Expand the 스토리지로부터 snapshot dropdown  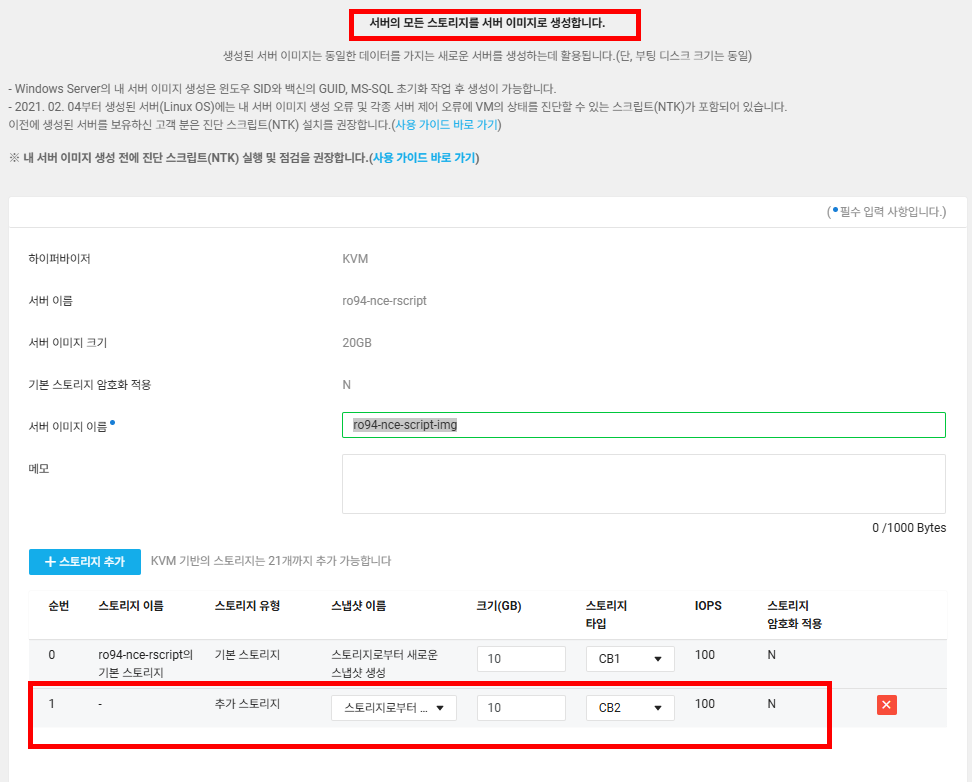pyautogui.click(x=395, y=707)
